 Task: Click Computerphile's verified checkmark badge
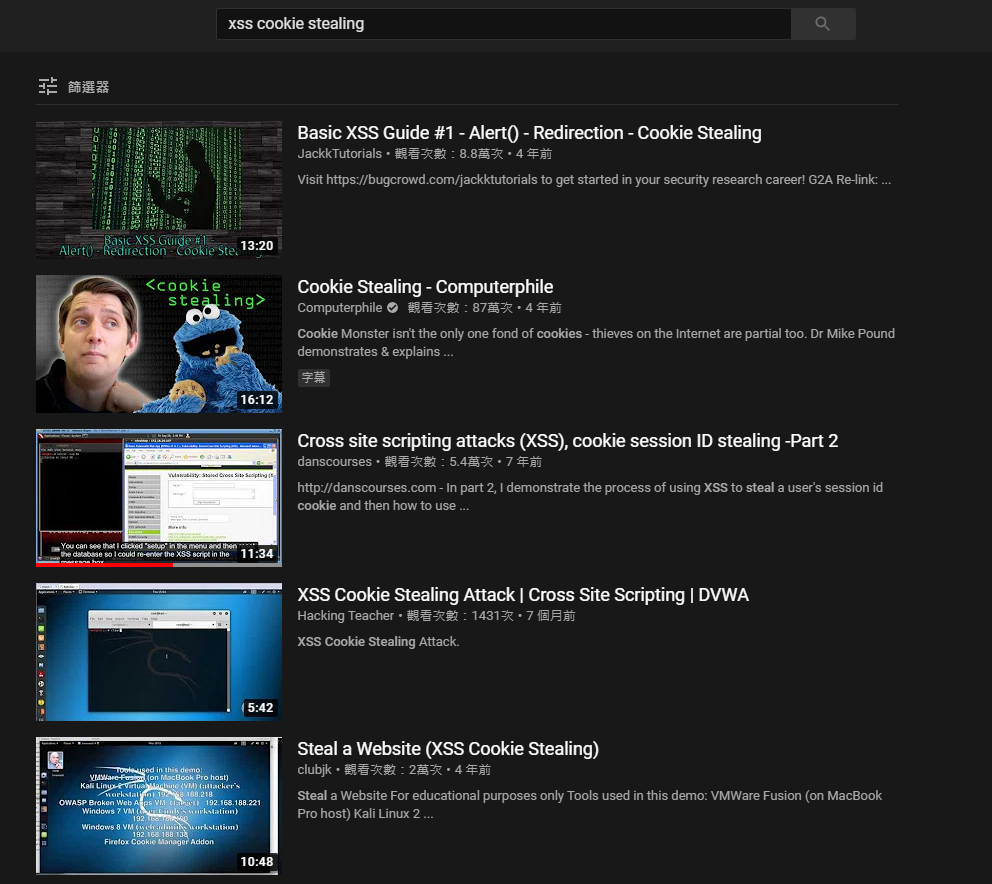tap(392, 308)
